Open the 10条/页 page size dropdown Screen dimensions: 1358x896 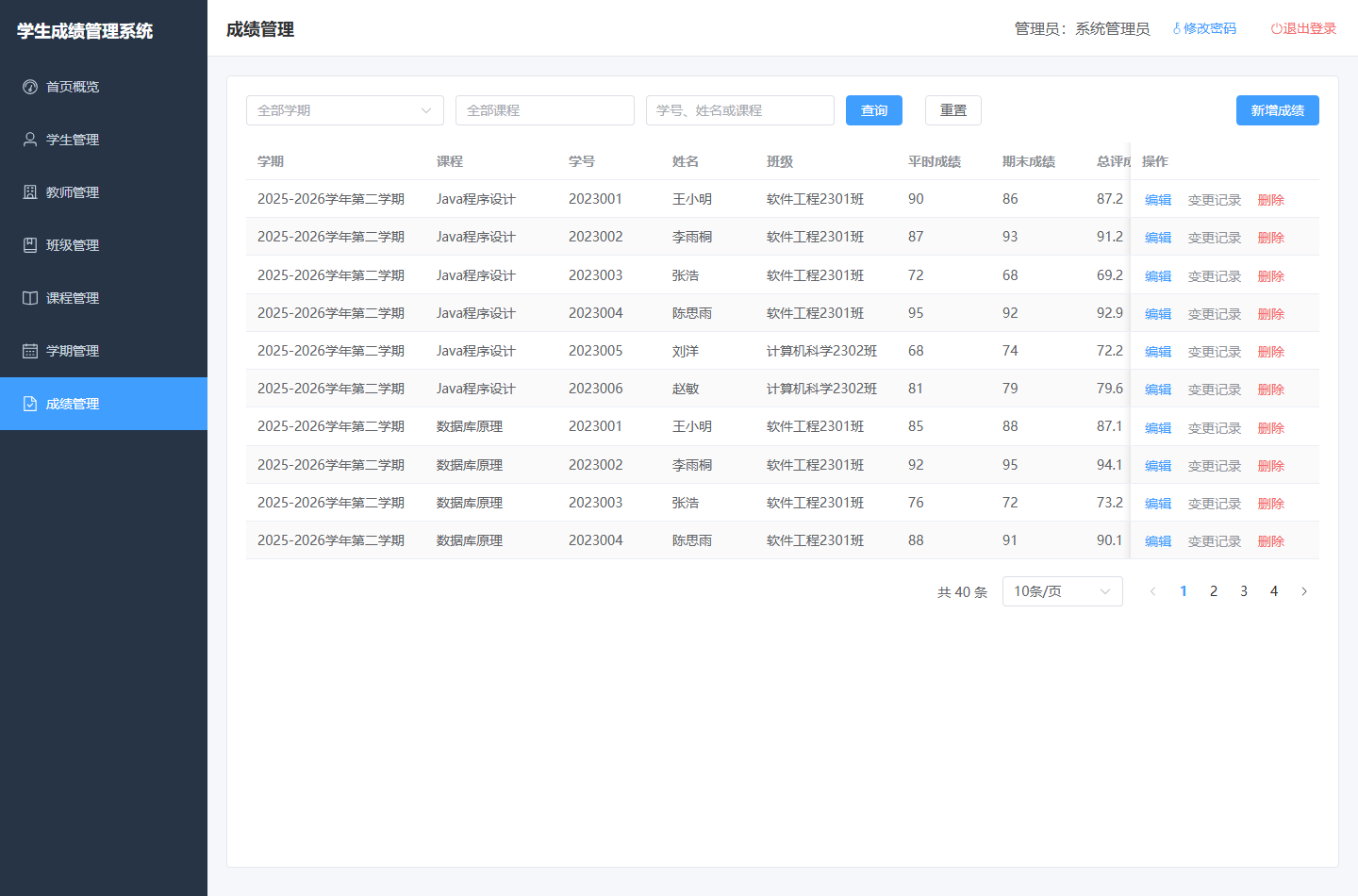coord(1063,591)
